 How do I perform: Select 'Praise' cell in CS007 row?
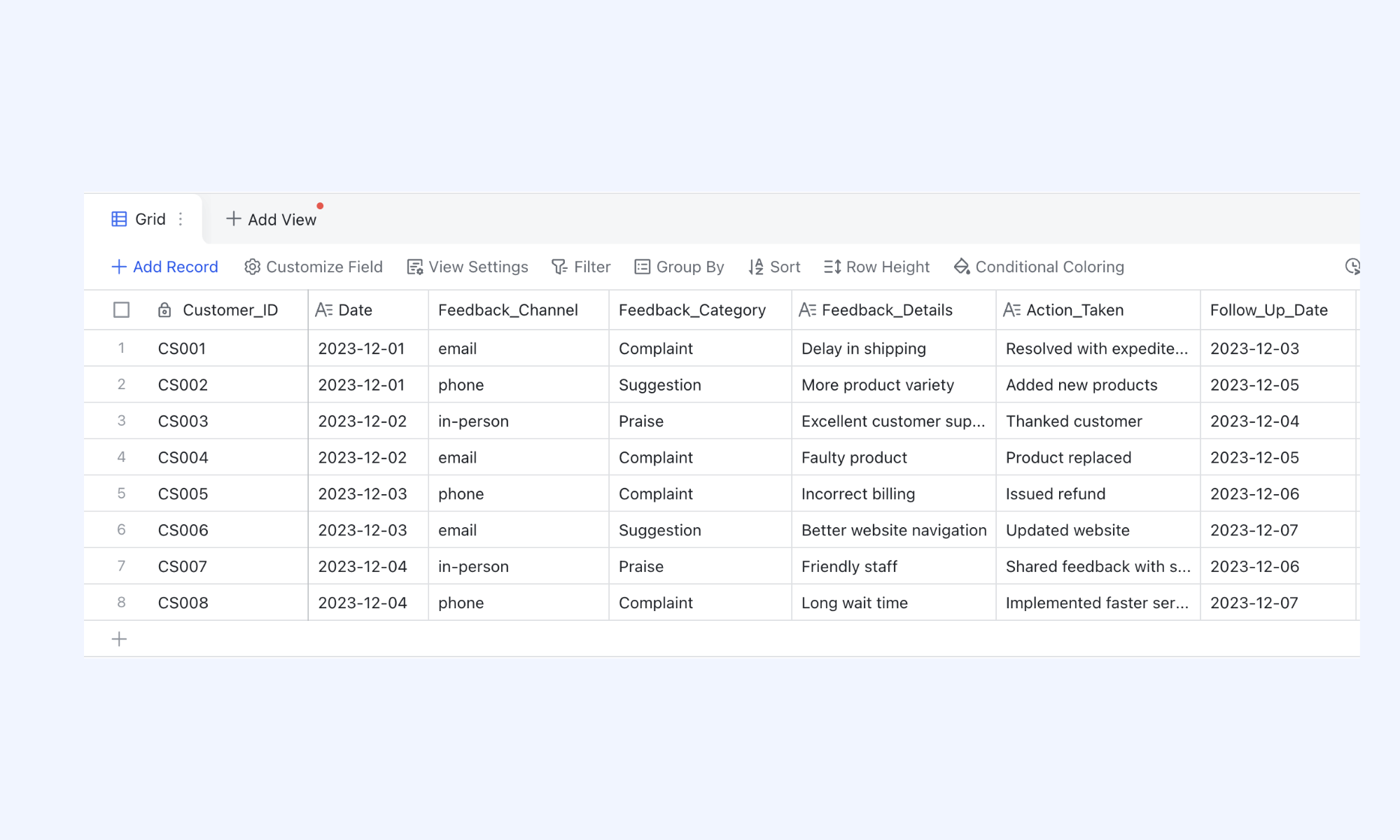click(x=700, y=566)
